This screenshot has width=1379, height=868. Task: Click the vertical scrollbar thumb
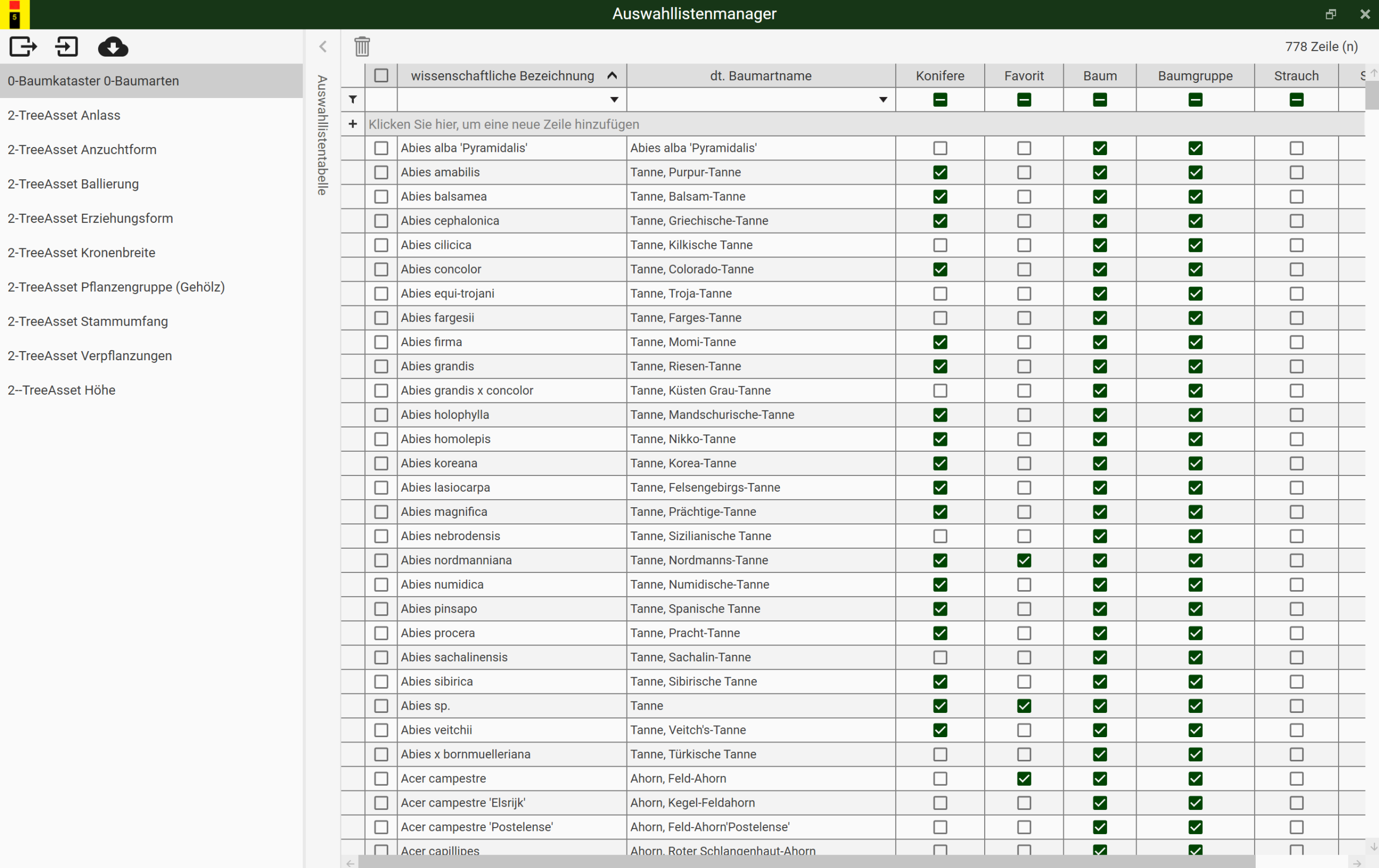pos(1372,96)
